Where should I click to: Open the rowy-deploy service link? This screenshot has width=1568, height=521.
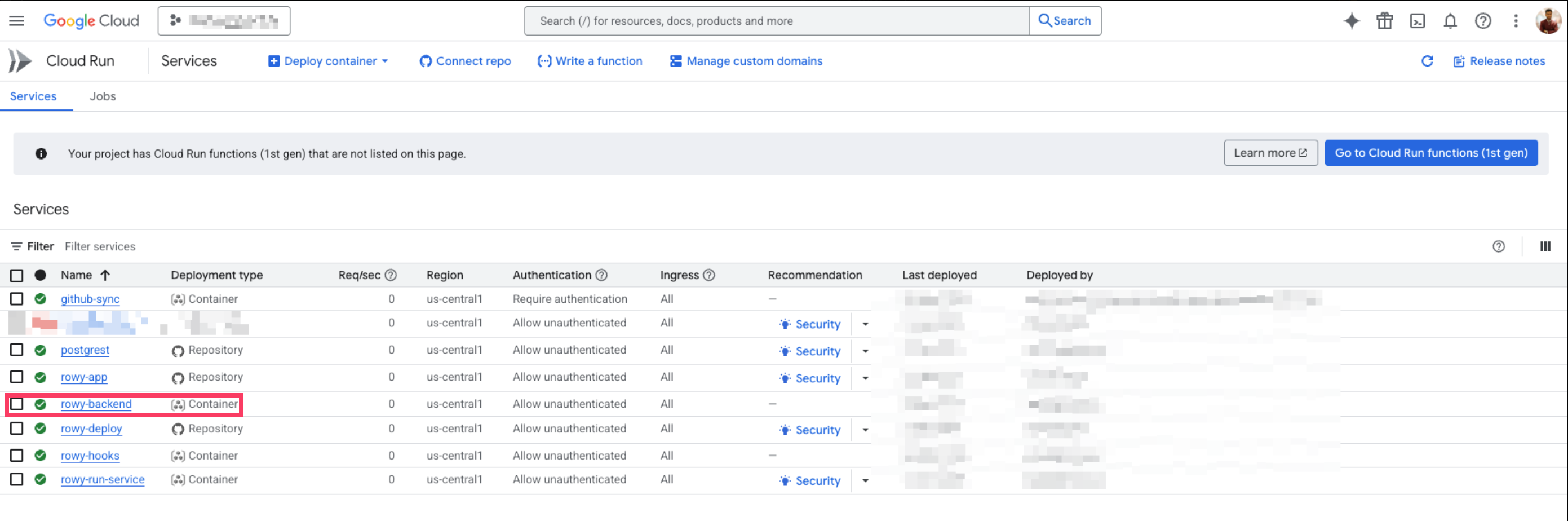click(91, 429)
